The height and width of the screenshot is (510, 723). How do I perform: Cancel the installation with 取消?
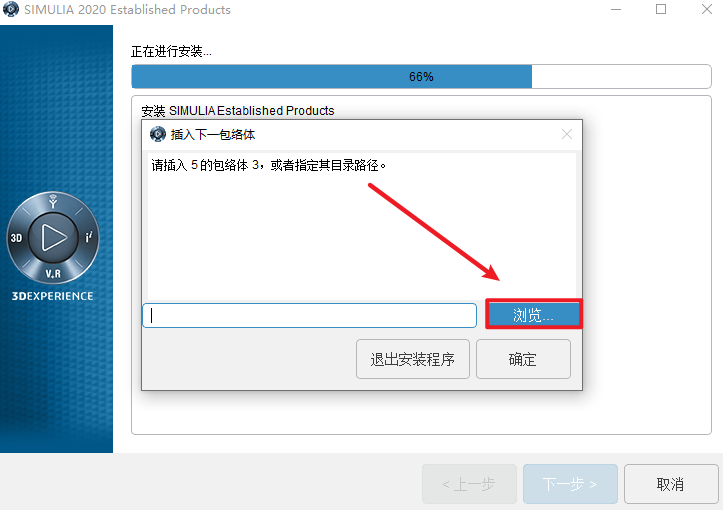pyautogui.click(x=671, y=484)
